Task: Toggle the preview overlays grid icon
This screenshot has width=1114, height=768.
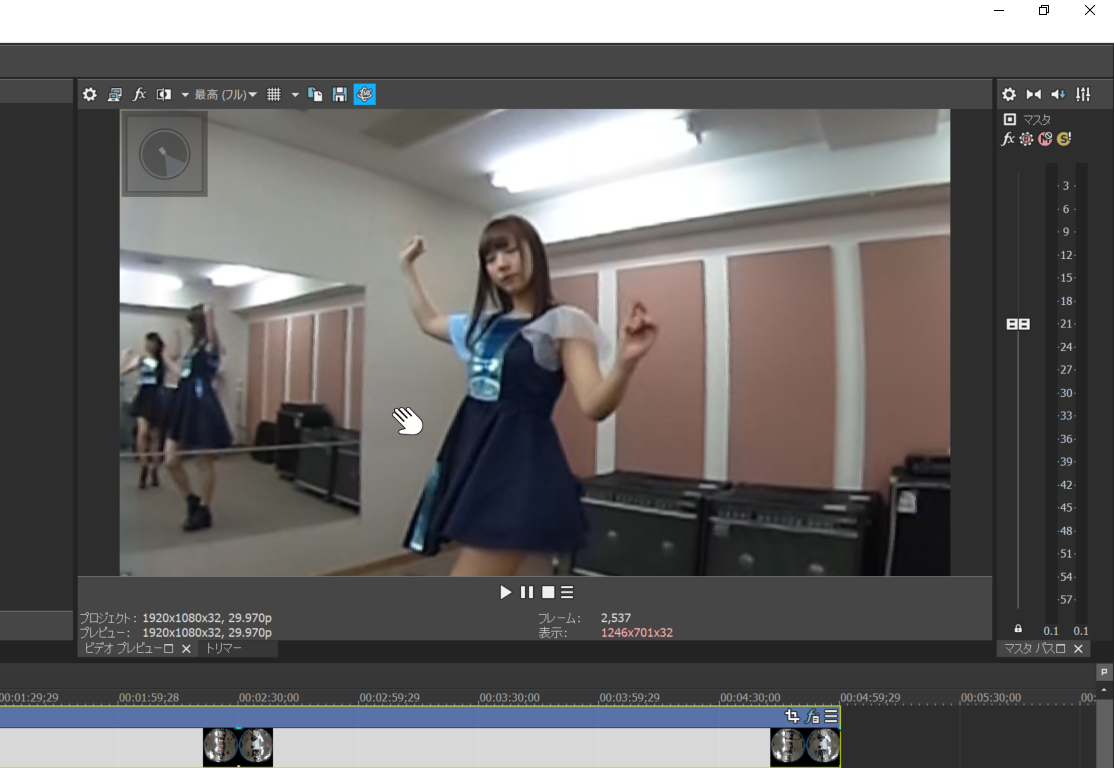Action: (274, 94)
